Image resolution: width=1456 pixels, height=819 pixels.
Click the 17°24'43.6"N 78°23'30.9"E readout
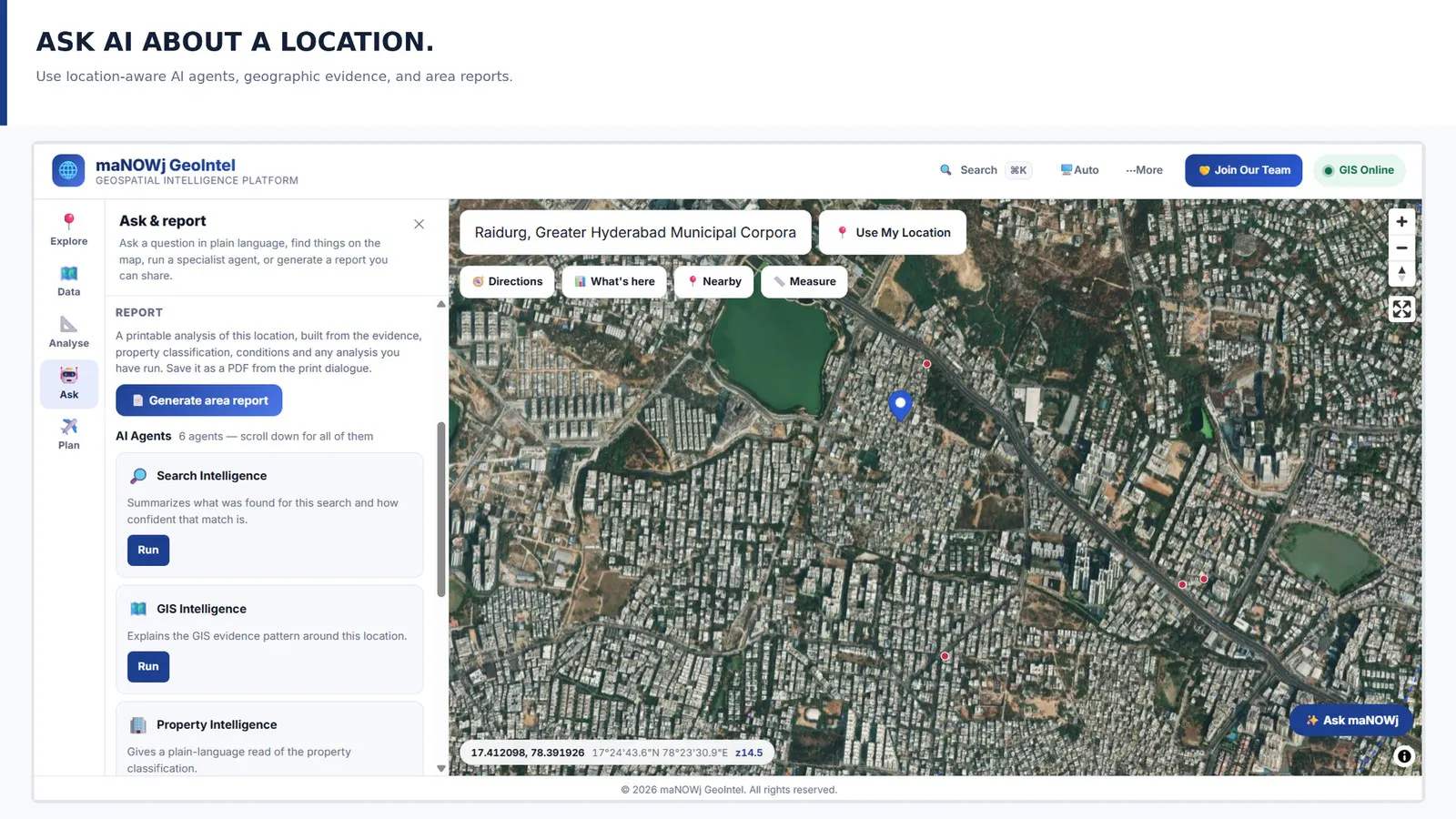coord(660,753)
